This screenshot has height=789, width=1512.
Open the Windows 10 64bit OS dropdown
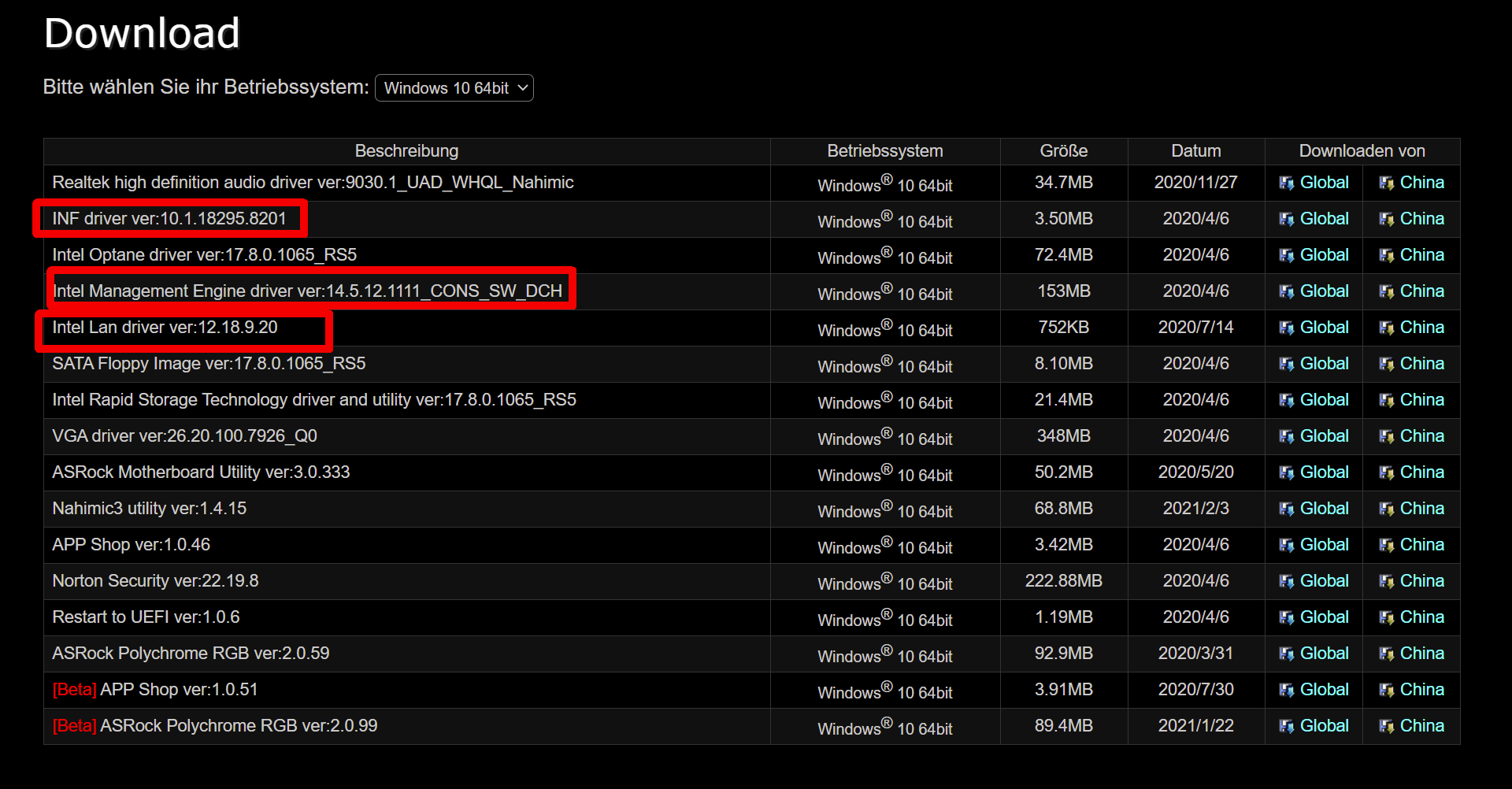[454, 88]
